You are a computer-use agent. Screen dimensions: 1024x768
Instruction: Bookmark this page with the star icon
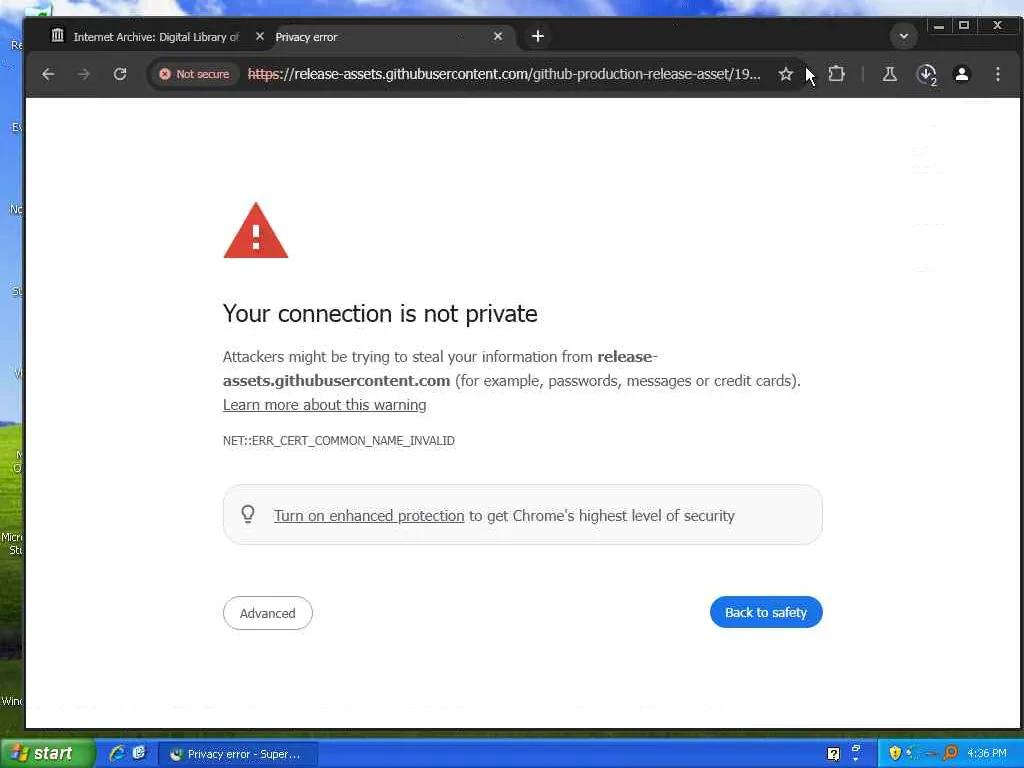(x=785, y=74)
